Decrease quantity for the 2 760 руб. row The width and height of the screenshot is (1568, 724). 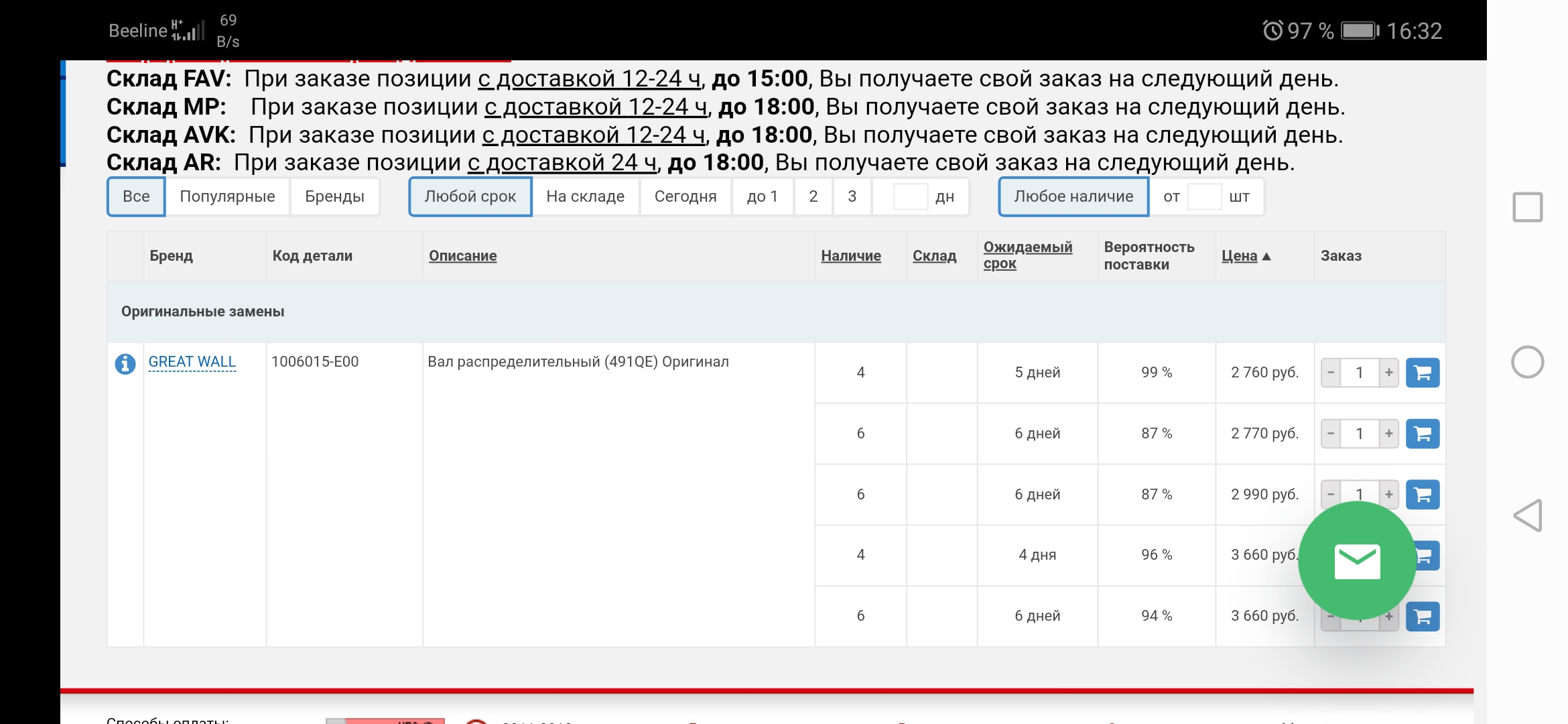click(x=1331, y=373)
